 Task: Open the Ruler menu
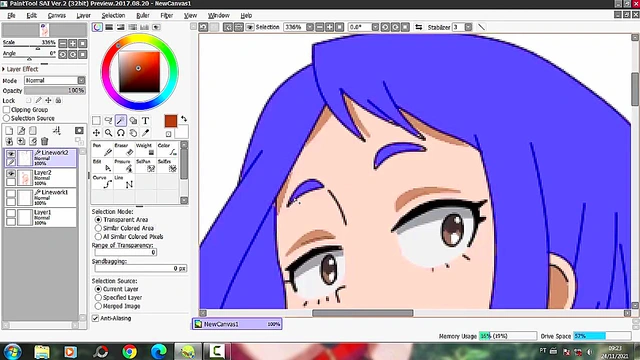tap(142, 15)
